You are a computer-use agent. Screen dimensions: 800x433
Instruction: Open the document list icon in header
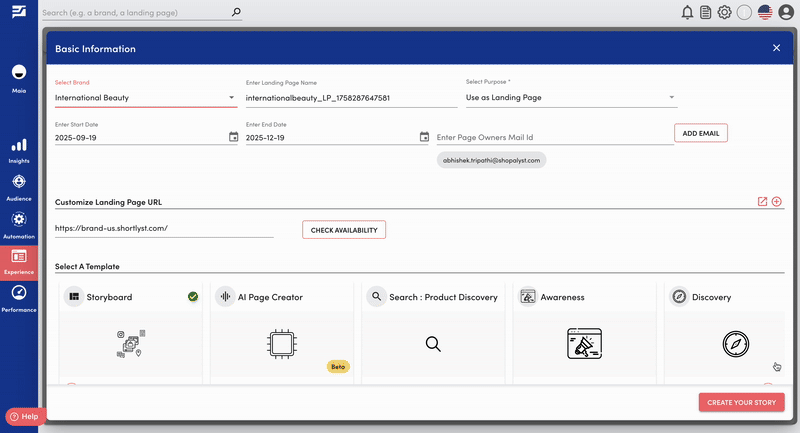[706, 12]
